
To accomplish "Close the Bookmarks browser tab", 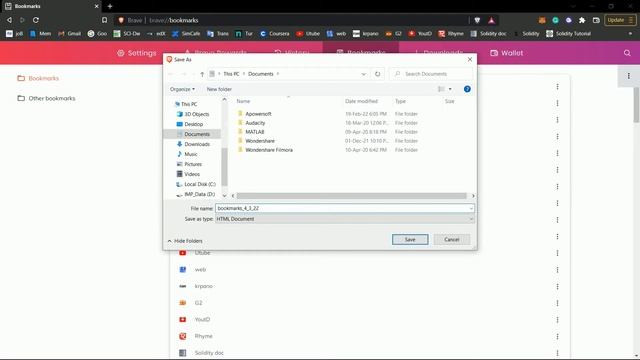I will tap(96, 6).
